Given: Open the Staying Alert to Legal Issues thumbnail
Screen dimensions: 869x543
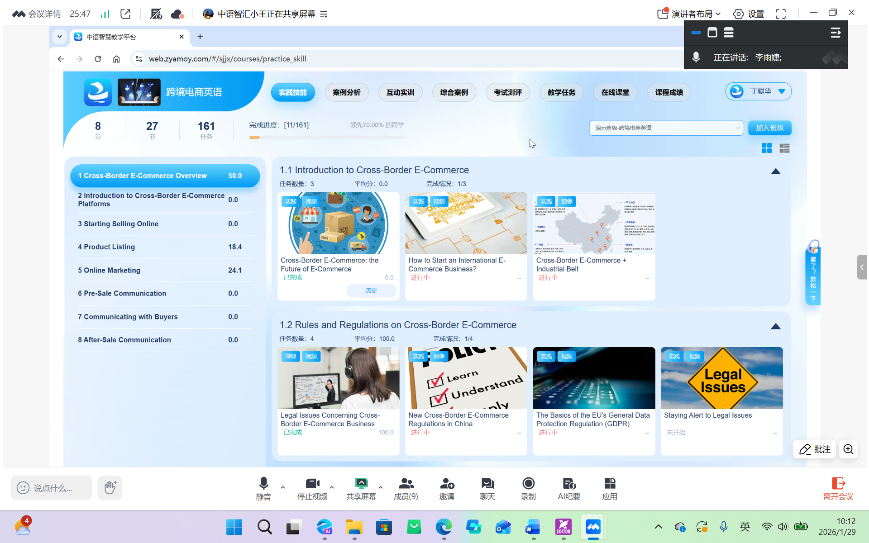Looking at the screenshot, I should pyautogui.click(x=722, y=378).
